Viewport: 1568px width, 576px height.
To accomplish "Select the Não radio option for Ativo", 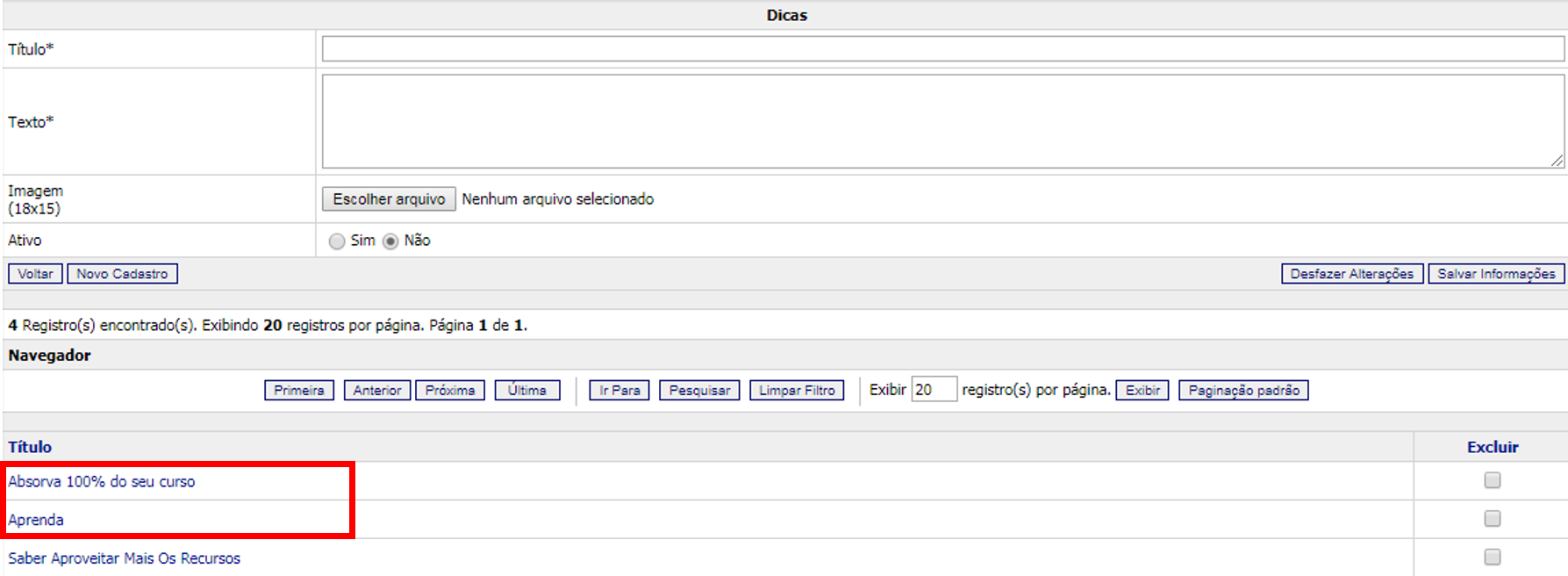I will (x=390, y=241).
